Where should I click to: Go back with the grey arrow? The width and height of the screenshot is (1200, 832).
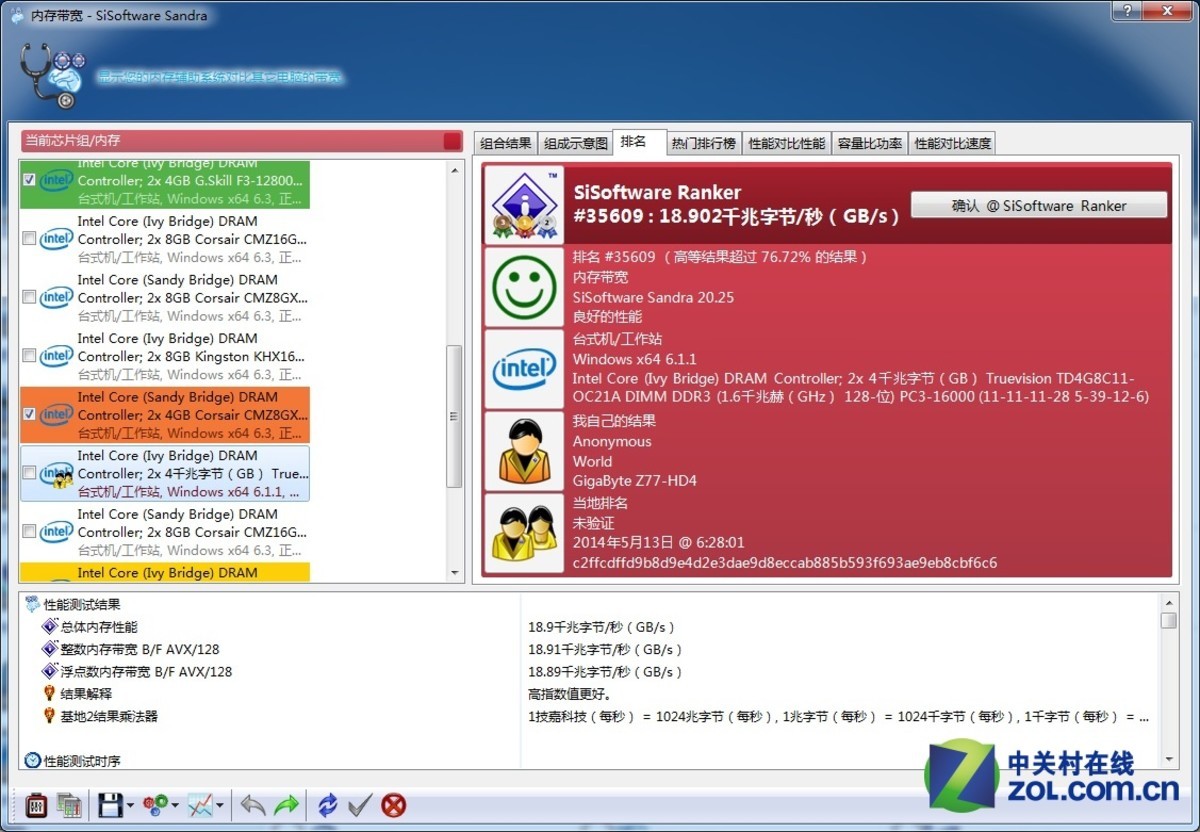tap(253, 804)
